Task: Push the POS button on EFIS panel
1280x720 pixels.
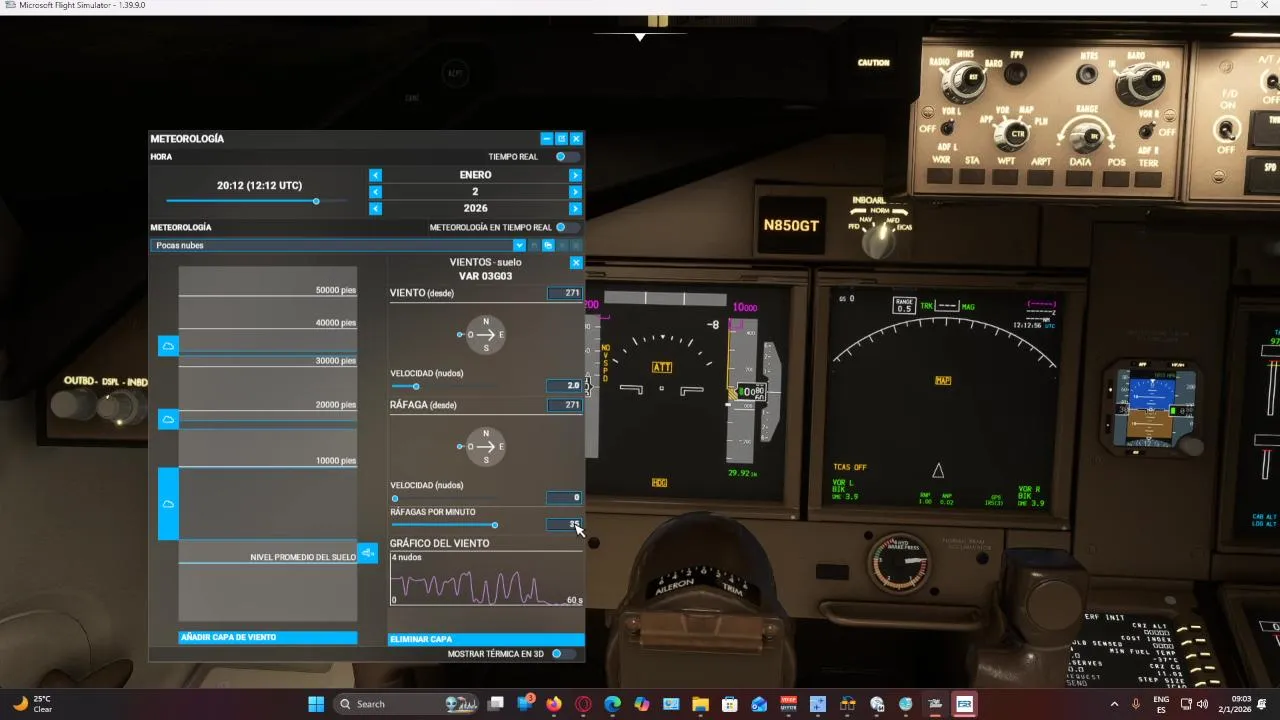Action: coord(1116,180)
